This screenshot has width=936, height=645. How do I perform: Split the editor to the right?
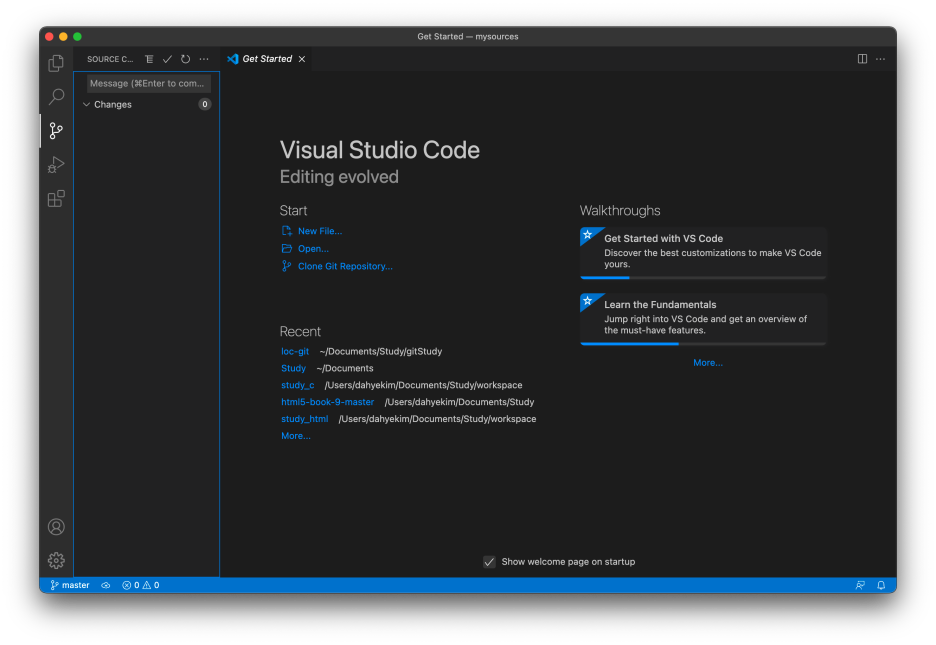[x=862, y=59]
